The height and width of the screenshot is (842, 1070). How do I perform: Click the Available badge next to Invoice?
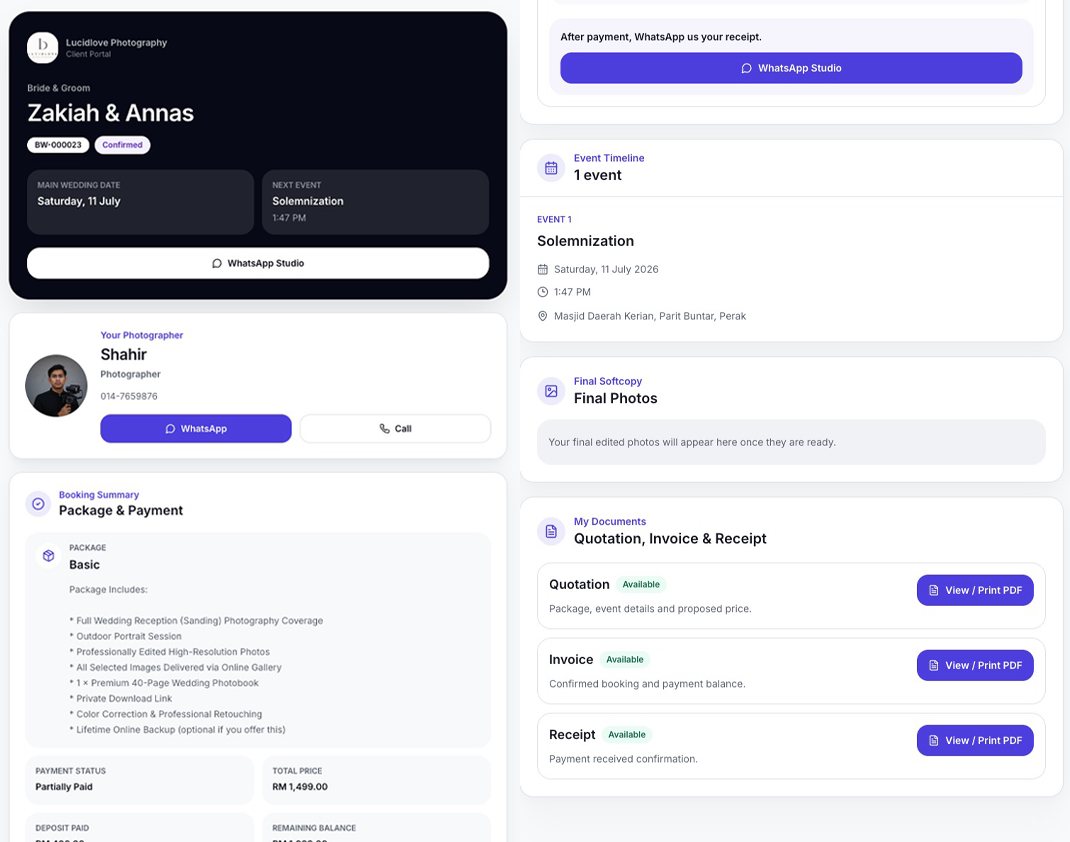click(625, 660)
